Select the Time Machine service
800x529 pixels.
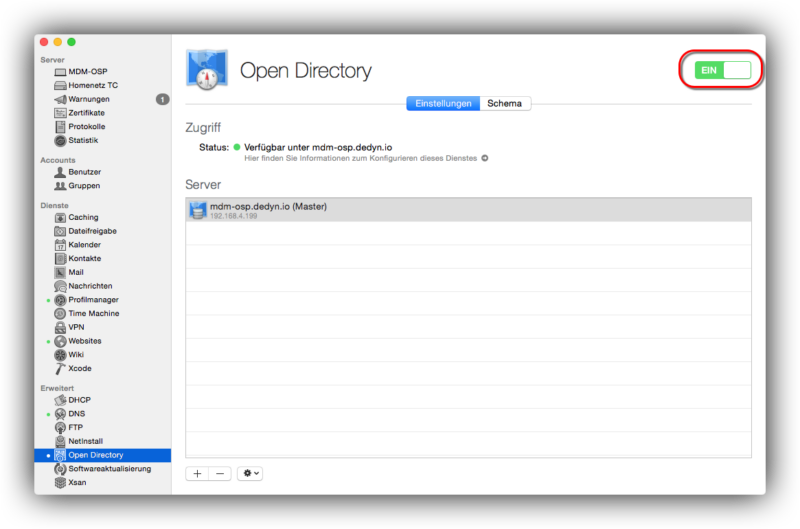point(92,313)
